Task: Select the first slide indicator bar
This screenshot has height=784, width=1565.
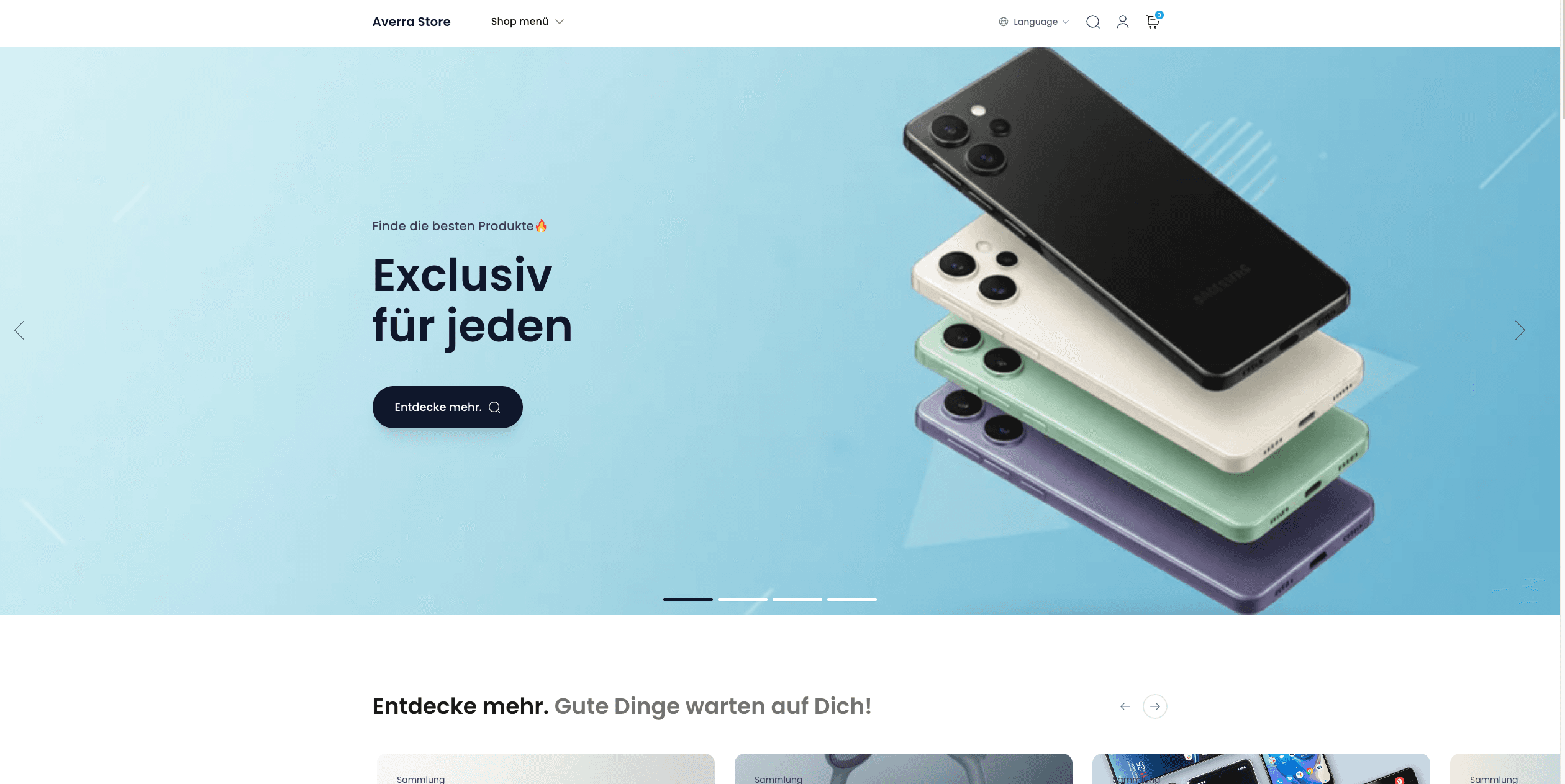Action: (687, 599)
